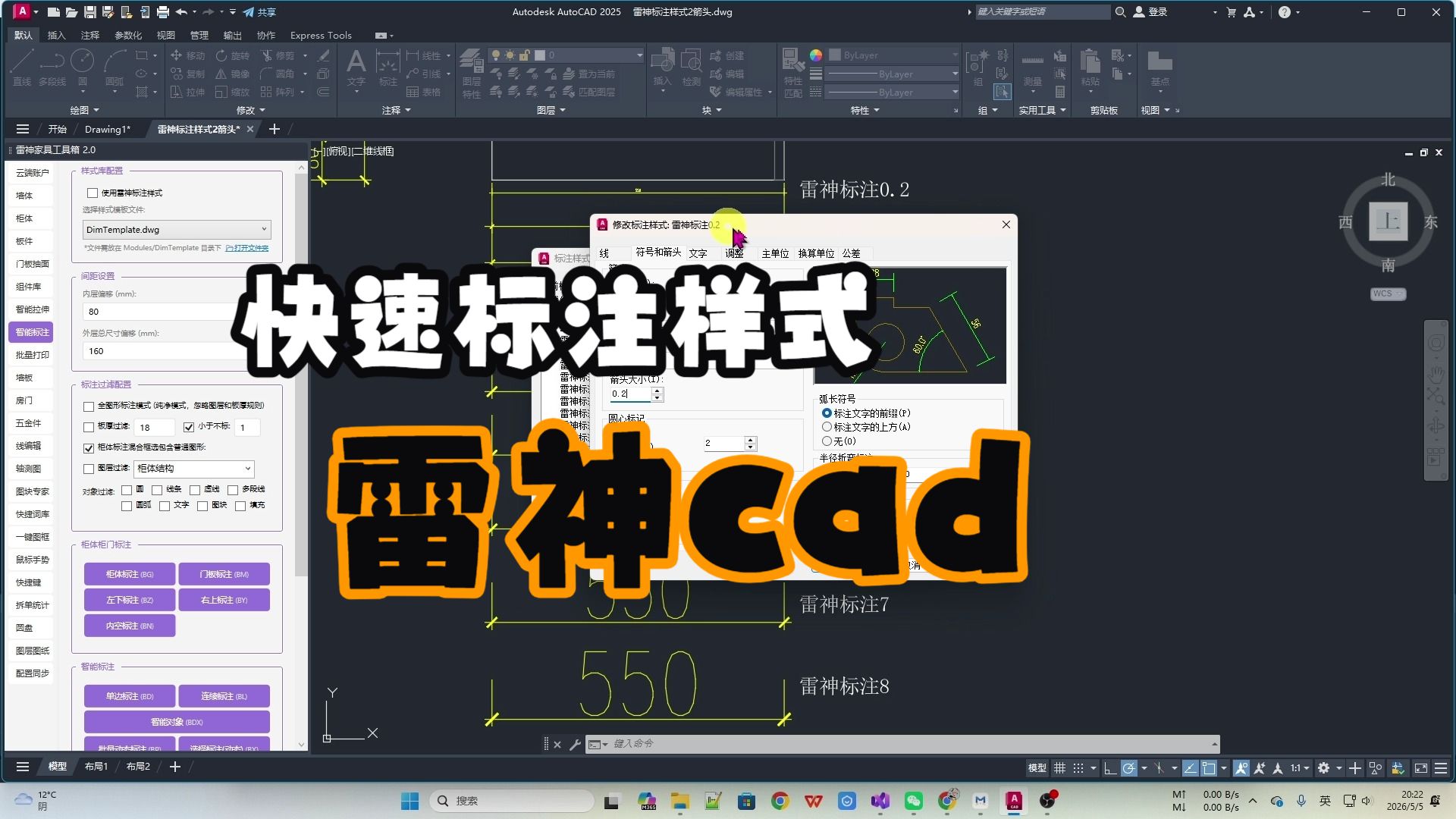
Task: Switch to Drawing1* document tab
Action: pyautogui.click(x=107, y=130)
